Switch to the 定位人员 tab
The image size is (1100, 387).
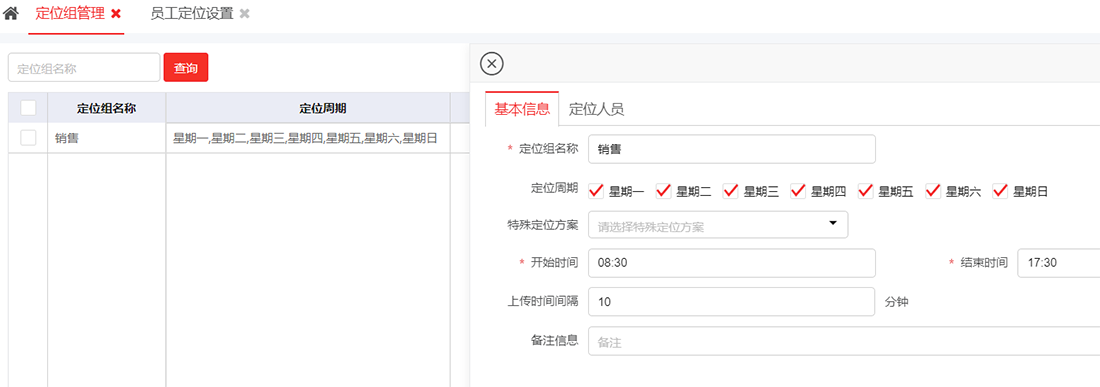click(596, 109)
